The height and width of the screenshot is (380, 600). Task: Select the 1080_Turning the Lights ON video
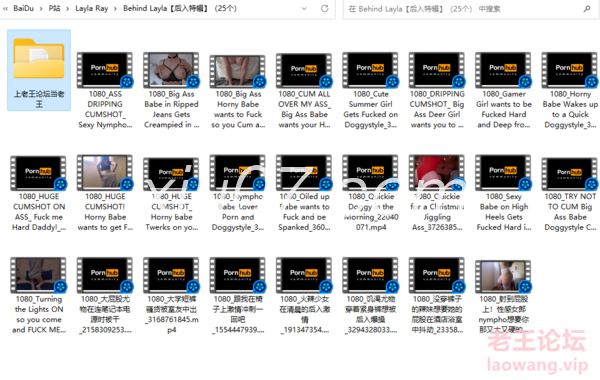39,296
